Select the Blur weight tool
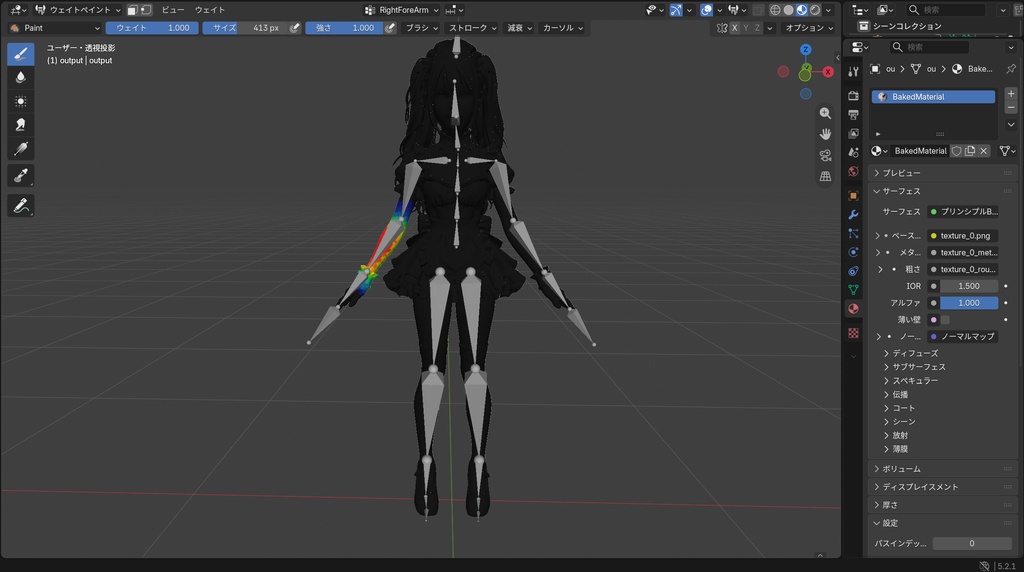Viewport: 1024px width, 572px height. point(21,77)
